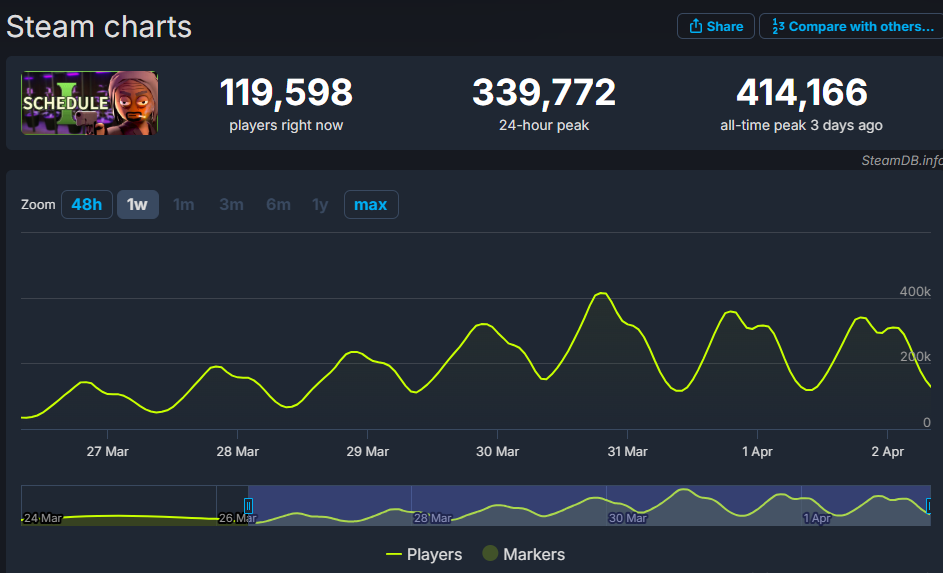
Task: Click the 26 Mar label in navigator
Action: [237, 518]
